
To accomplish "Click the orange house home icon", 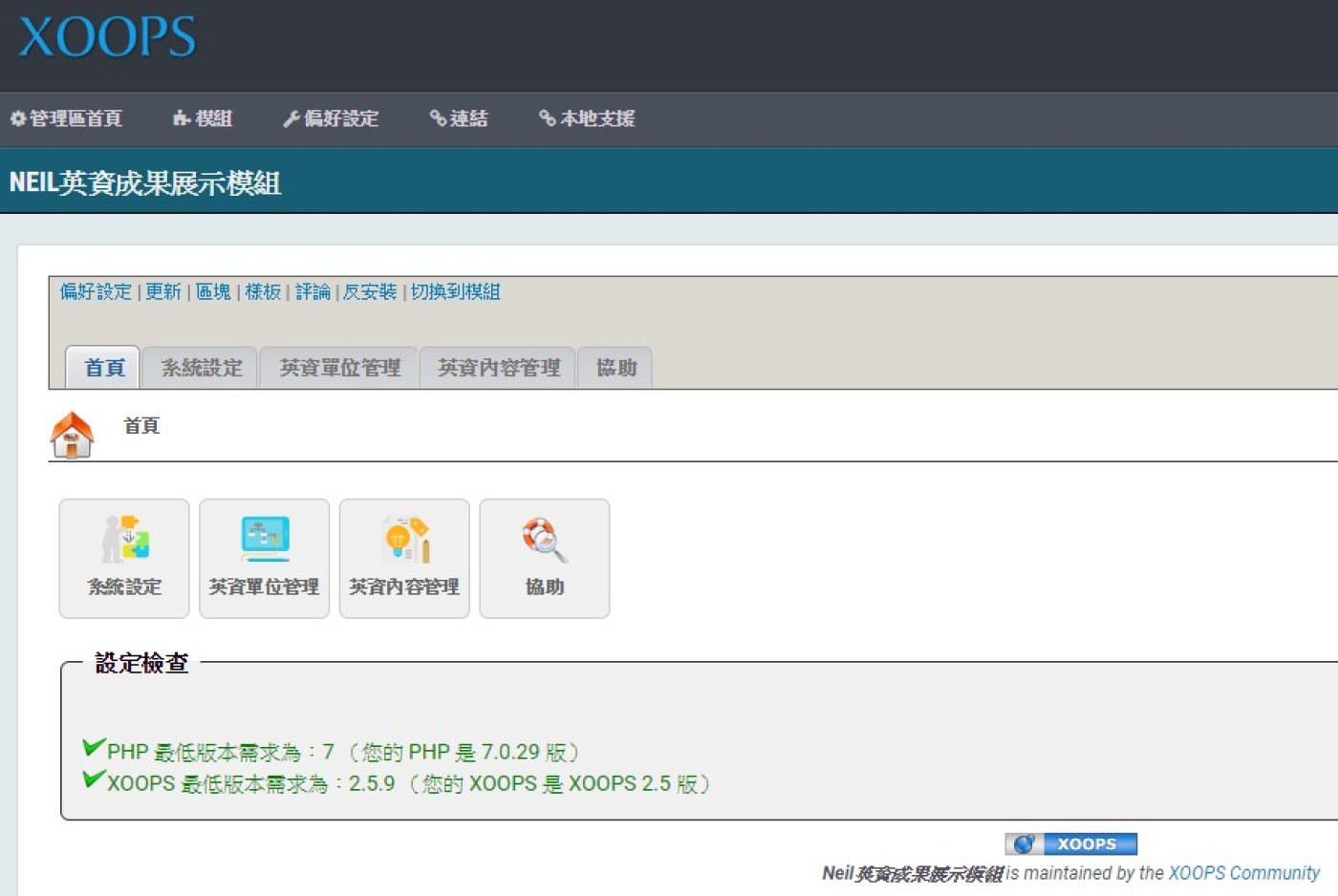I will tap(73, 435).
